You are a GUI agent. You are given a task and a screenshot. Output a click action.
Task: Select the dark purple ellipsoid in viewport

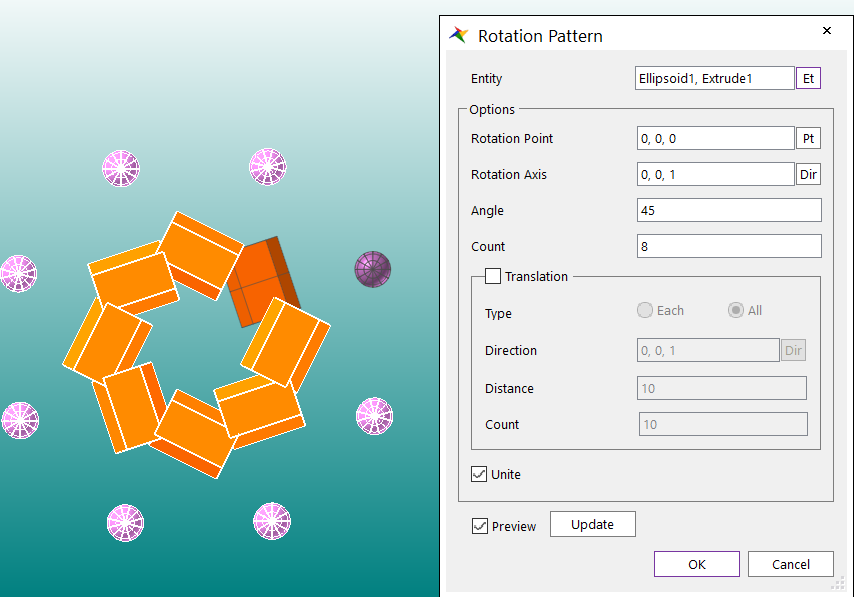[373, 269]
